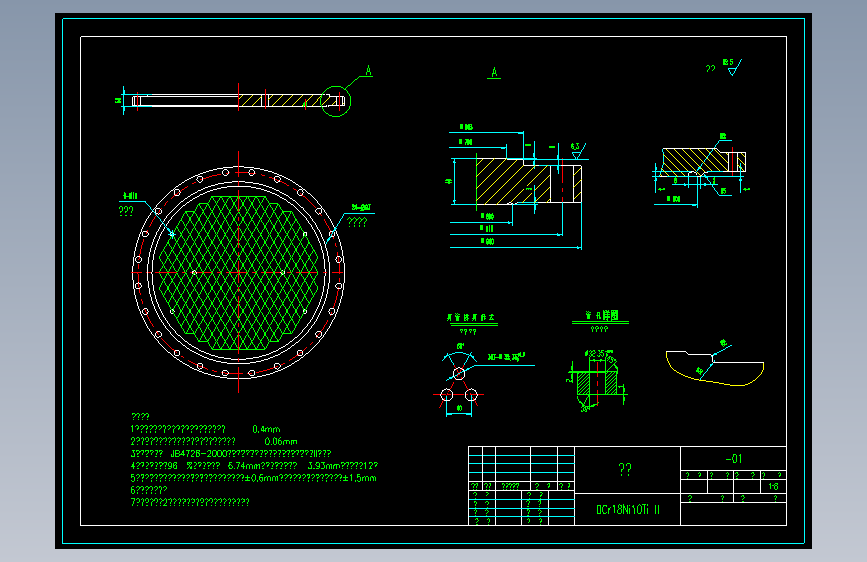Click the '???' label on the left leader
The height and width of the screenshot is (562, 867).
[x=126, y=211]
